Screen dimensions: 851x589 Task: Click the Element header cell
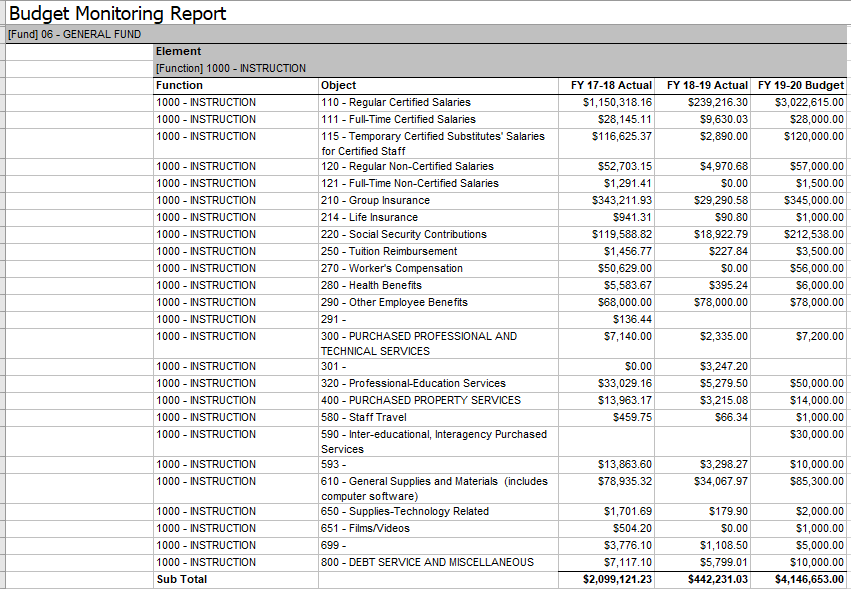500,52
